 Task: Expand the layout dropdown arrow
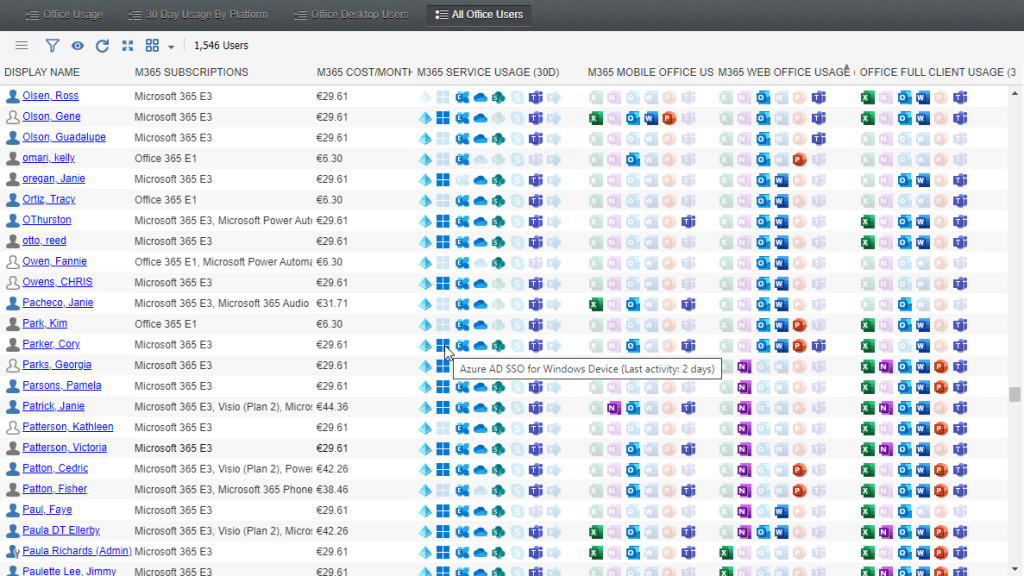point(171,47)
